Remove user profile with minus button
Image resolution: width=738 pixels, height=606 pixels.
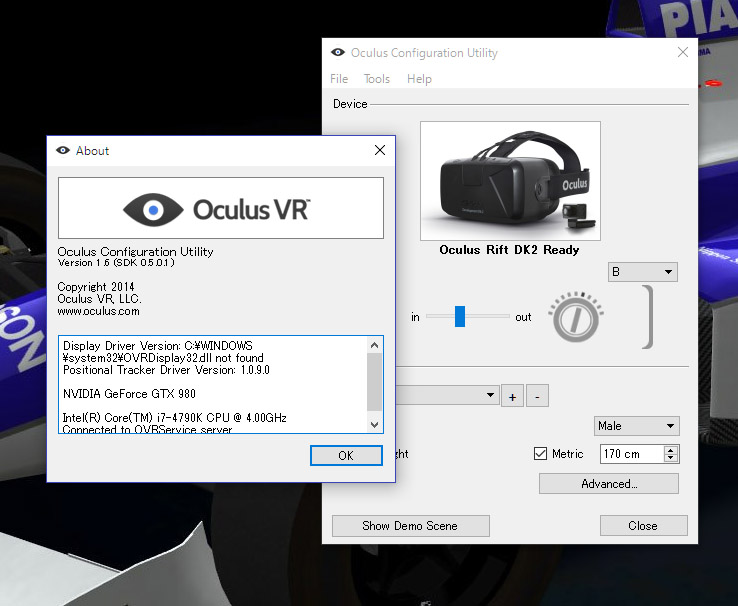[x=537, y=396]
